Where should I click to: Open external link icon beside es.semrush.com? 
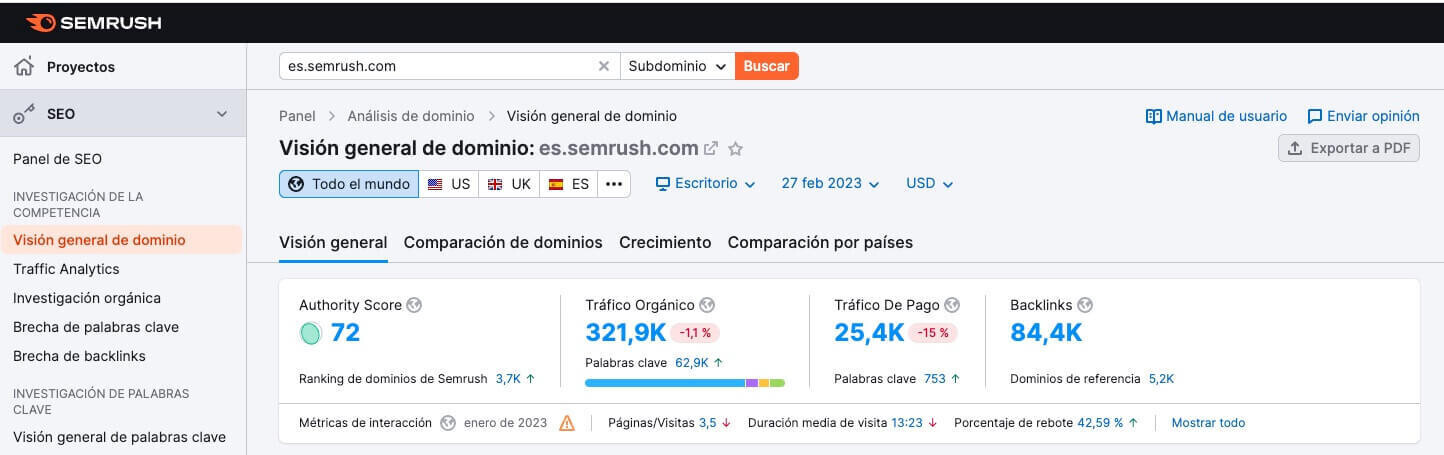711,149
